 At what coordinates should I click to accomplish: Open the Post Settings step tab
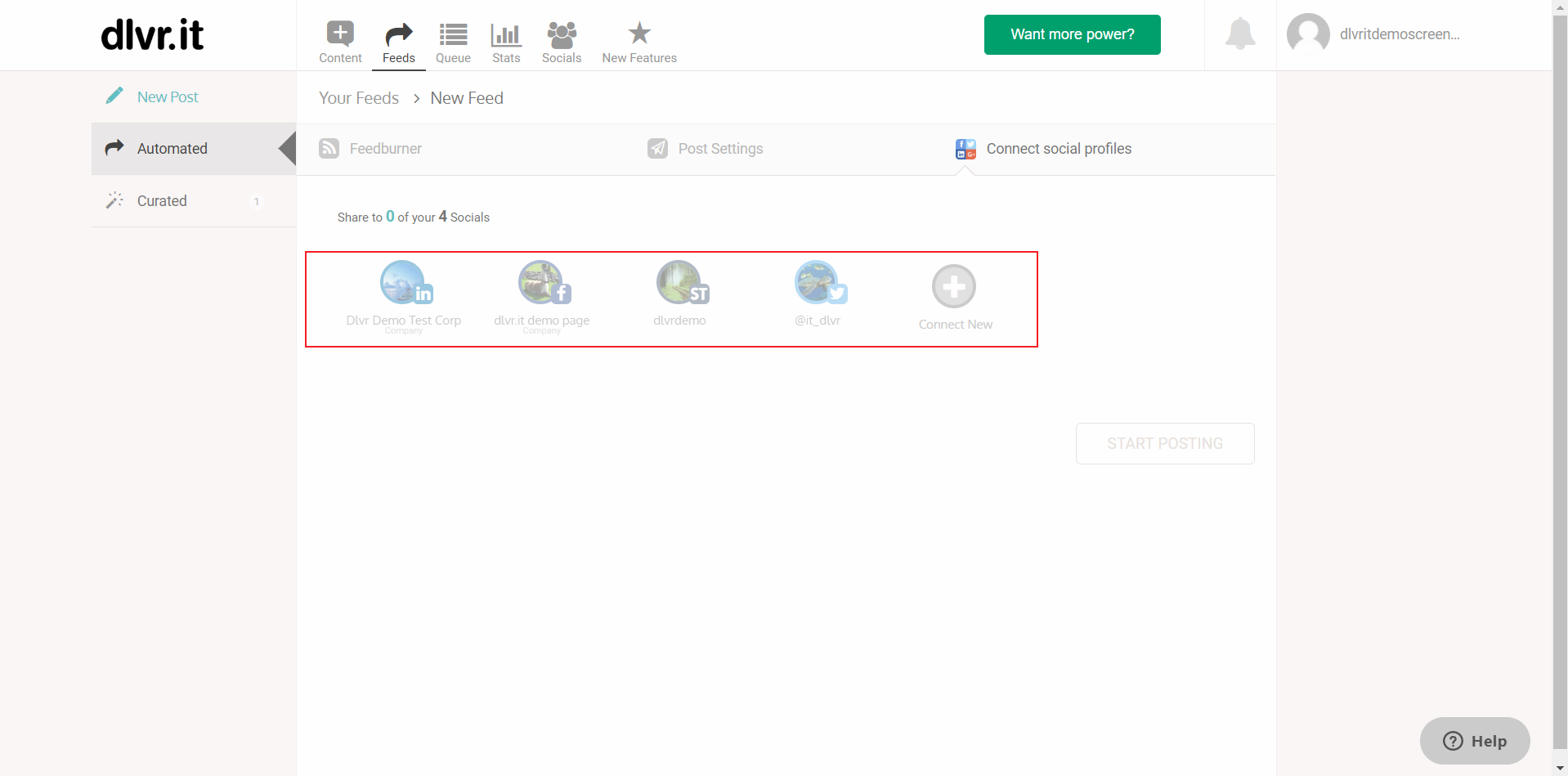[x=706, y=149]
